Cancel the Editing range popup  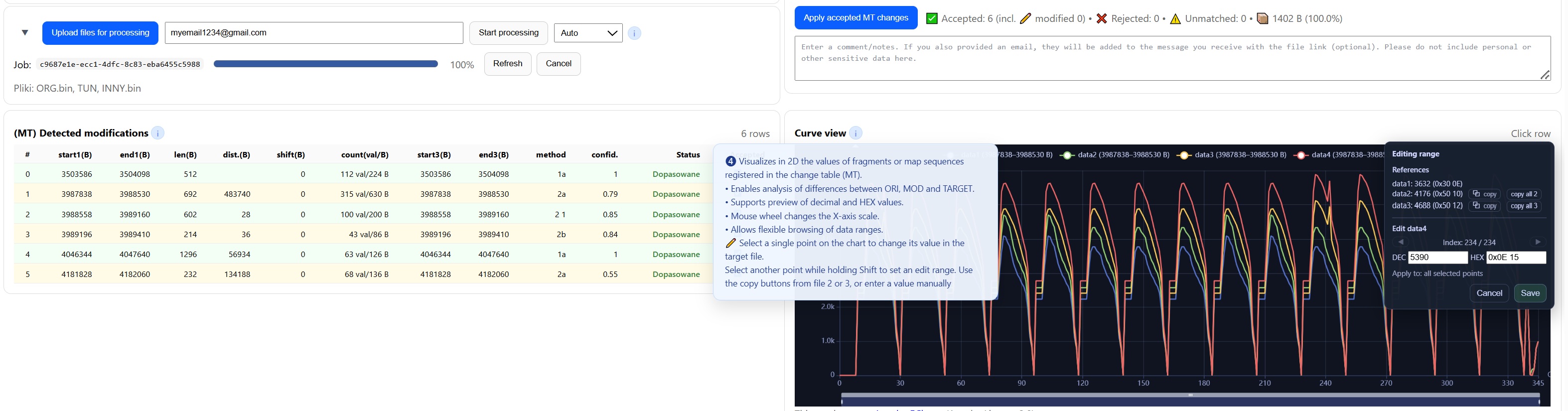[x=1489, y=293]
